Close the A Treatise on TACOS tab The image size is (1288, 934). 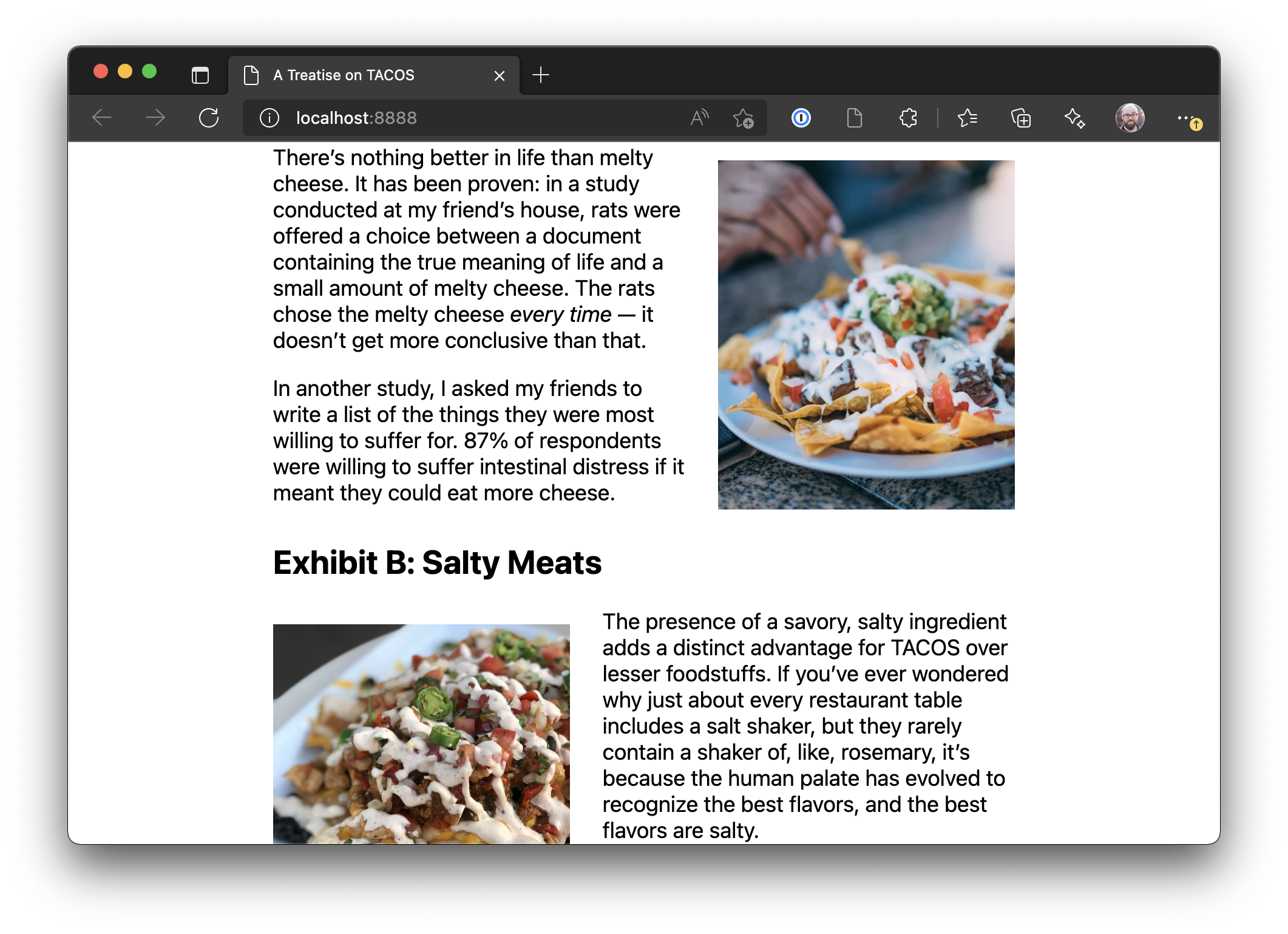coord(499,75)
